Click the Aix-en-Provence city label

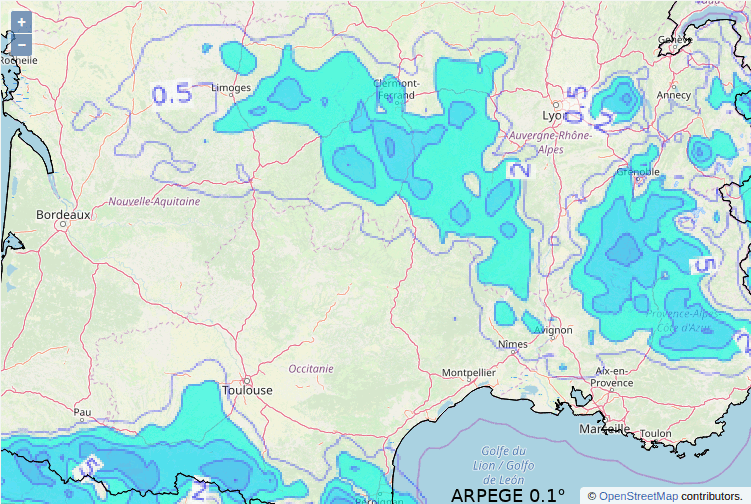tap(611, 376)
